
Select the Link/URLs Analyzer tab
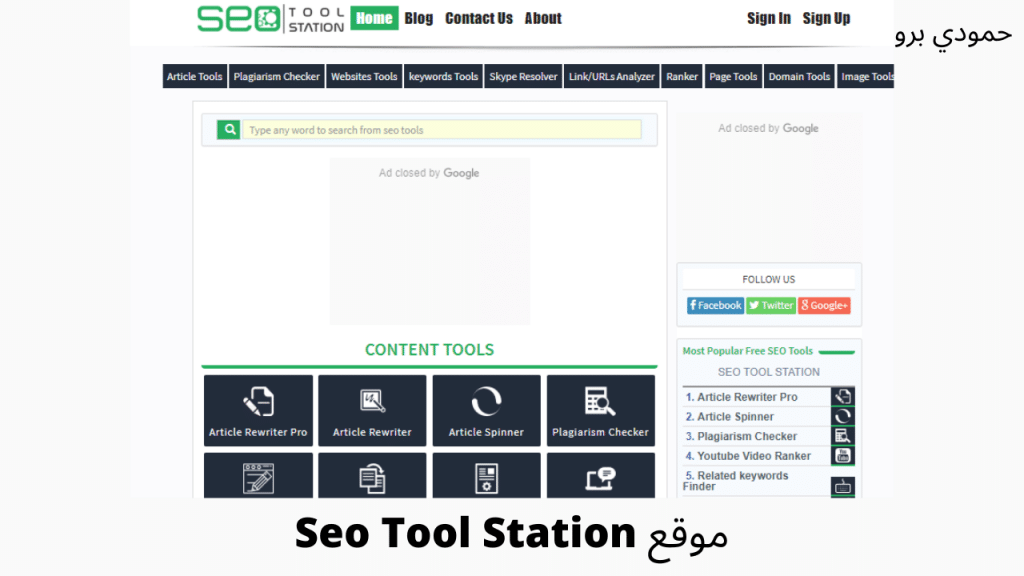[x=611, y=76]
